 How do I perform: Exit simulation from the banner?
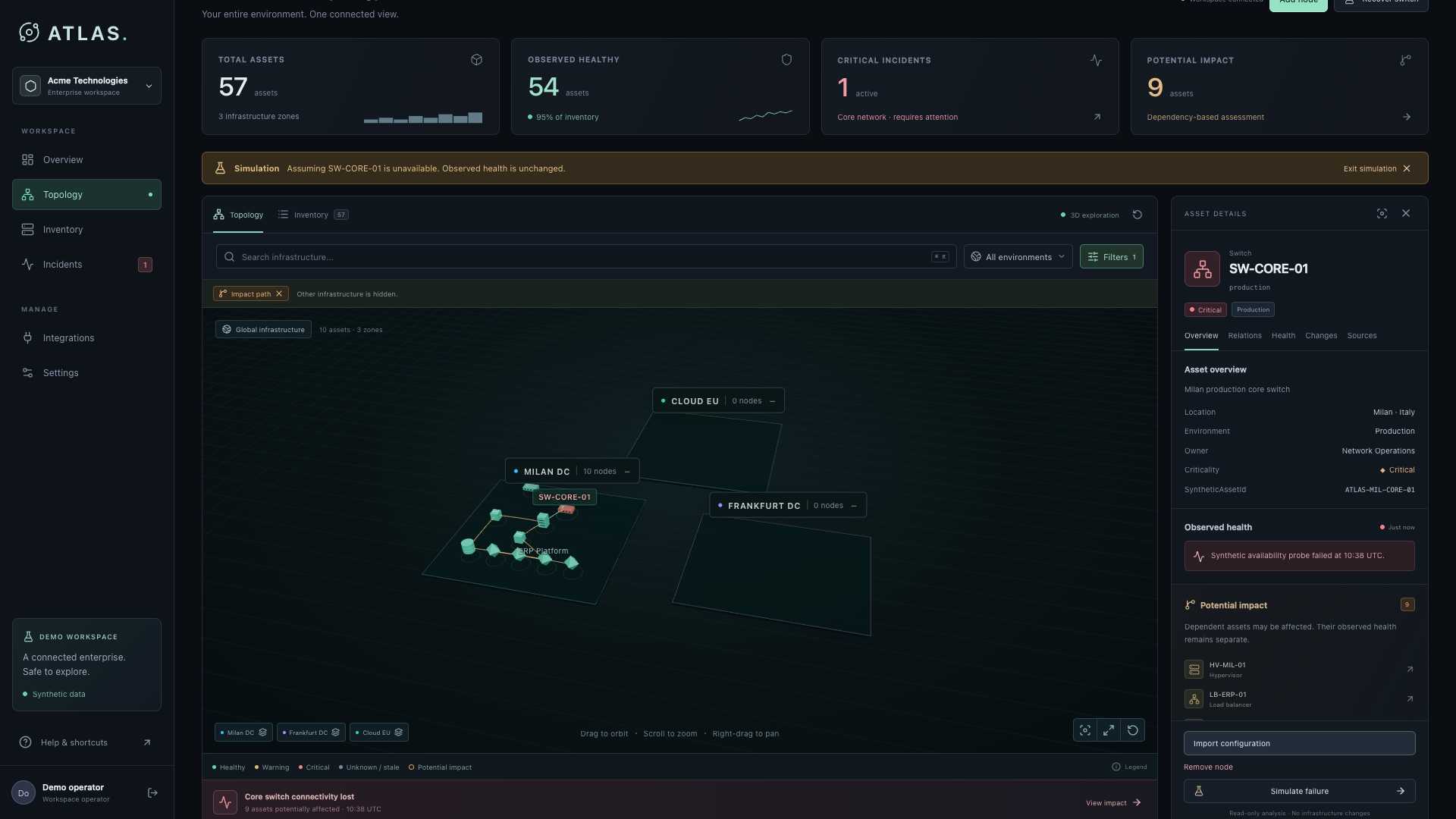pyautogui.click(x=1377, y=169)
